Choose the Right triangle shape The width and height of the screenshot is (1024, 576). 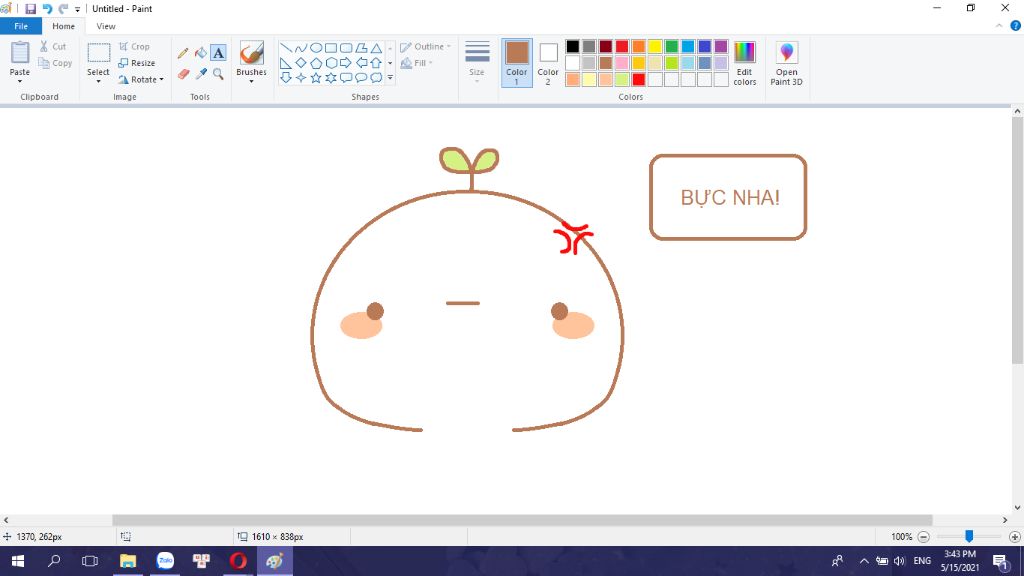coord(286,63)
